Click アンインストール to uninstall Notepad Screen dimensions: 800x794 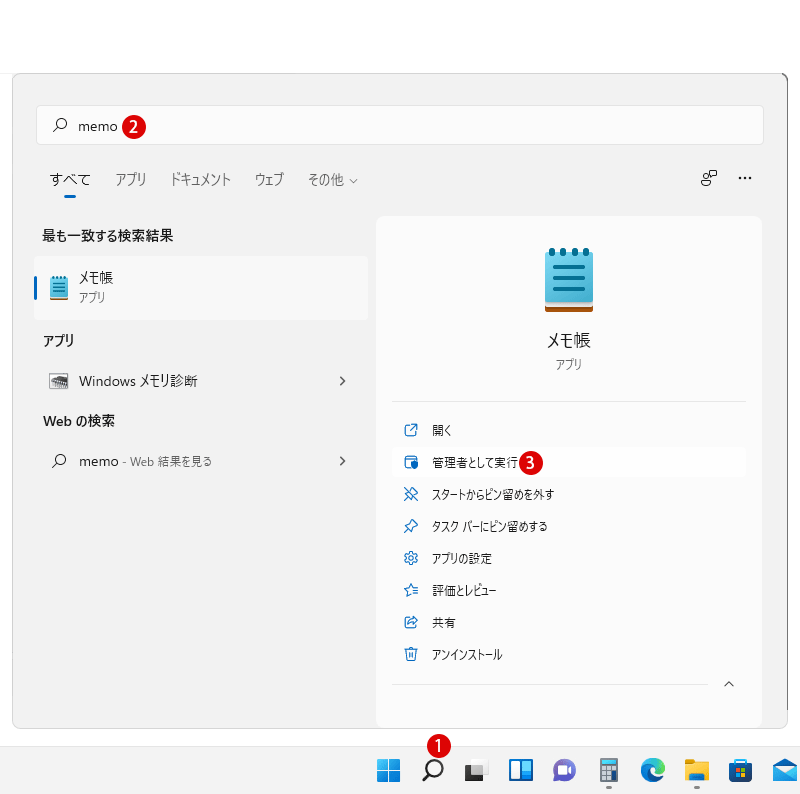point(466,654)
